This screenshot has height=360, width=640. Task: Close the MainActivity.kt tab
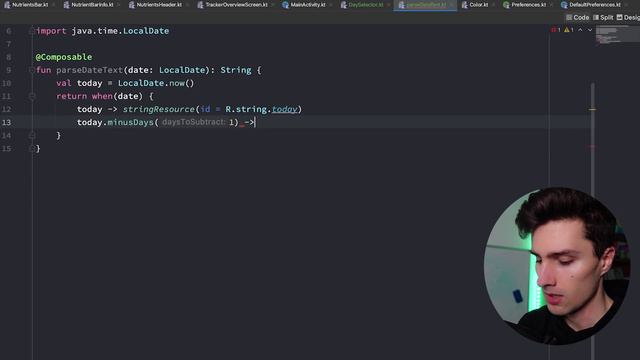331,5
